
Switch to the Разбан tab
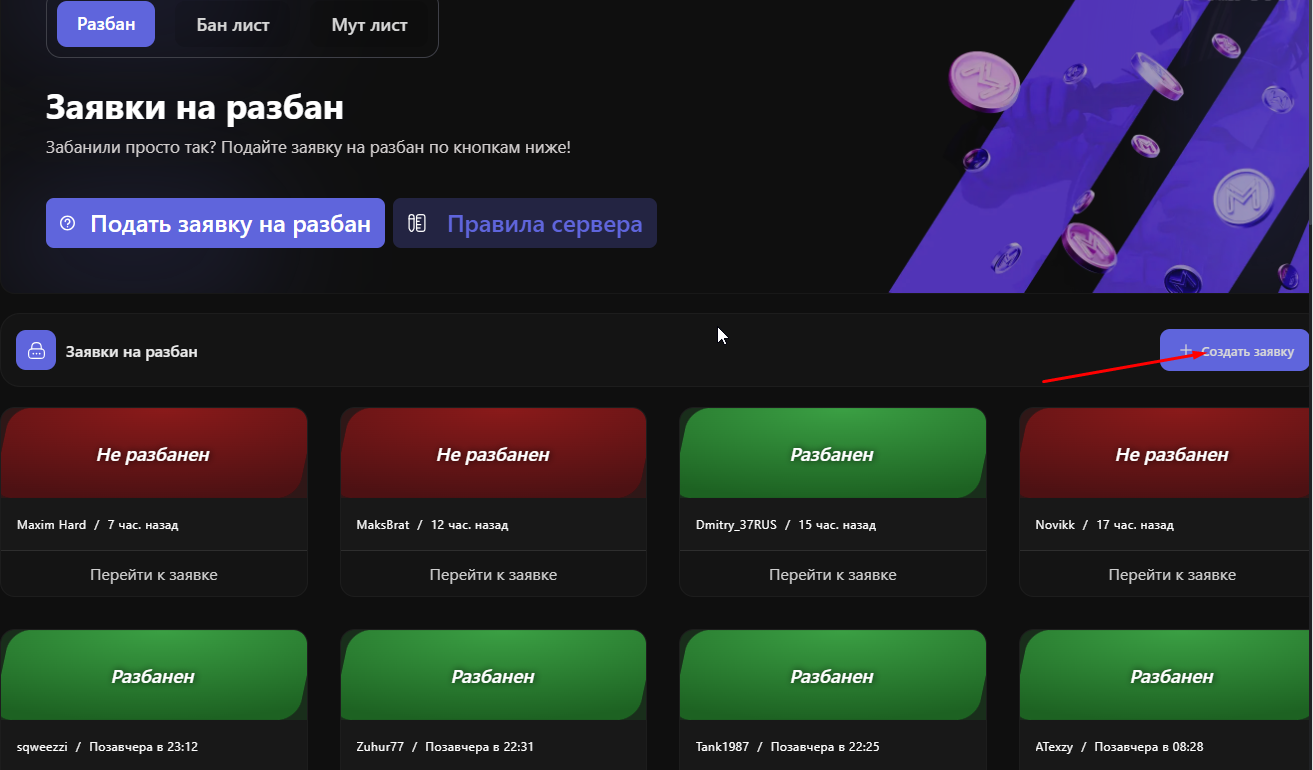pyautogui.click(x=106, y=24)
